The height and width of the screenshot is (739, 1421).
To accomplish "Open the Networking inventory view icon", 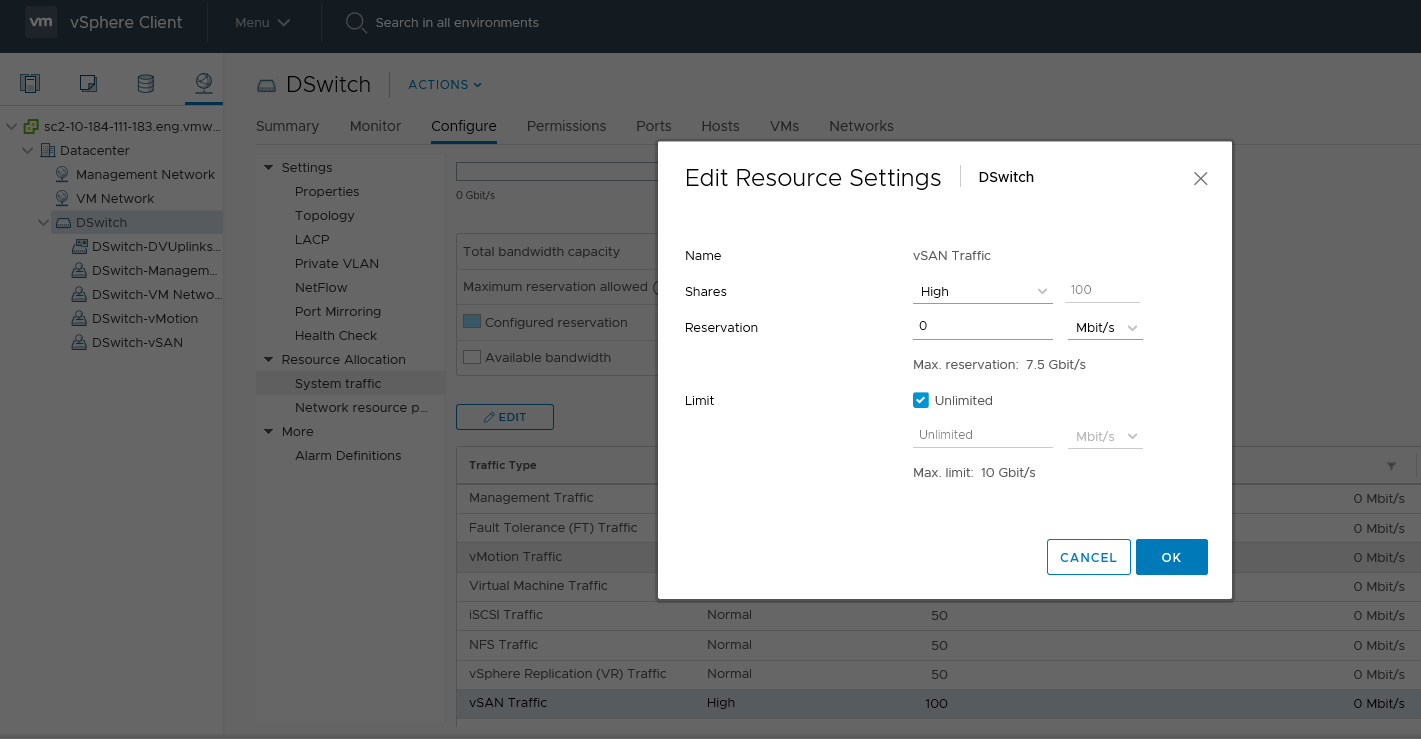I will tap(204, 83).
